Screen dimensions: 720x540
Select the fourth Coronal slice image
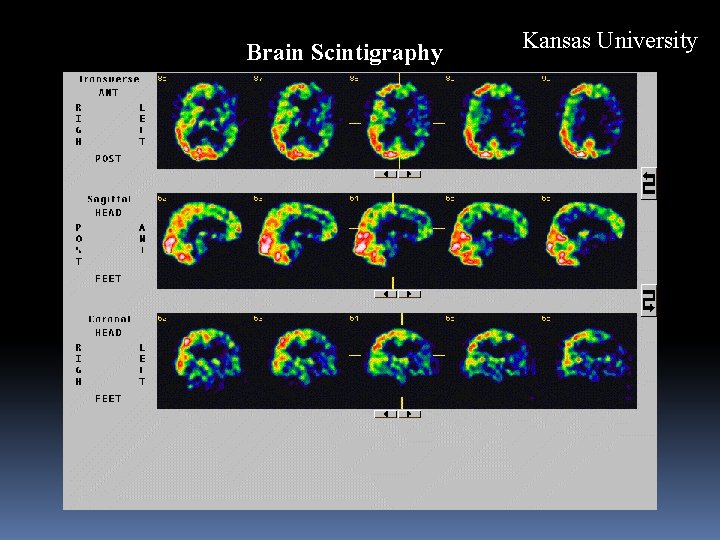(x=493, y=361)
